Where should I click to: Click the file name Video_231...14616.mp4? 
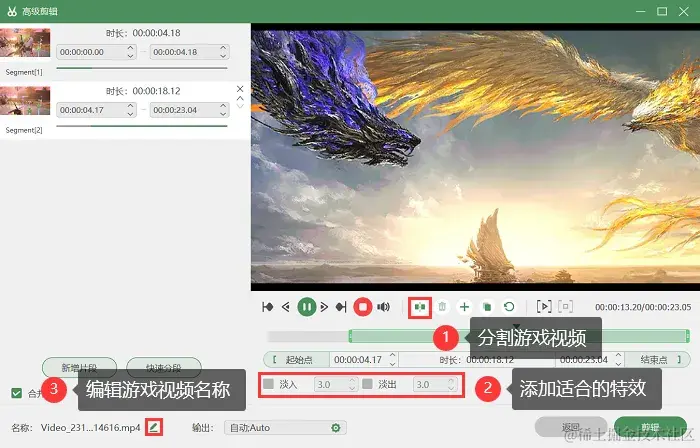pos(91,427)
